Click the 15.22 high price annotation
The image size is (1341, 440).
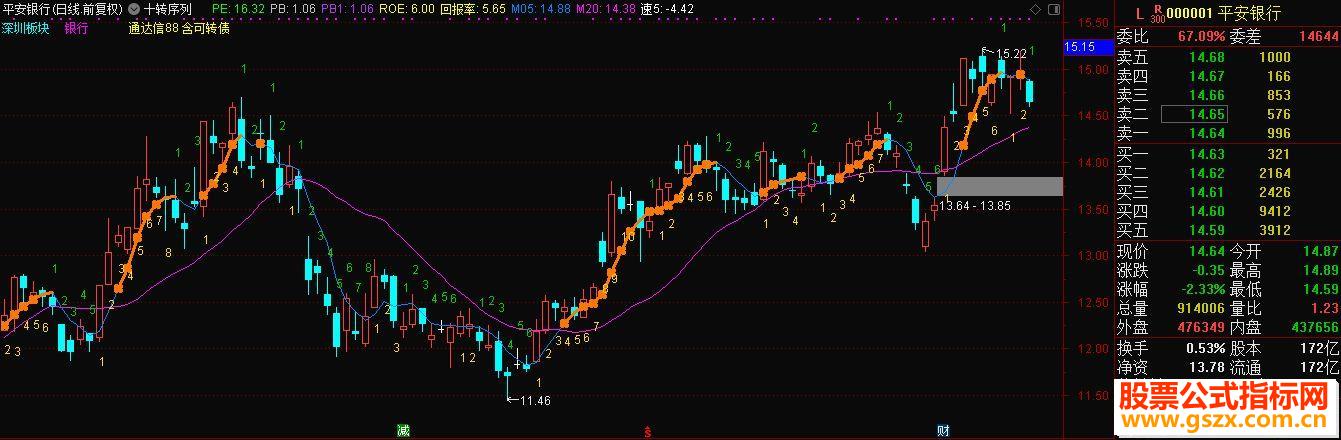[1012, 53]
